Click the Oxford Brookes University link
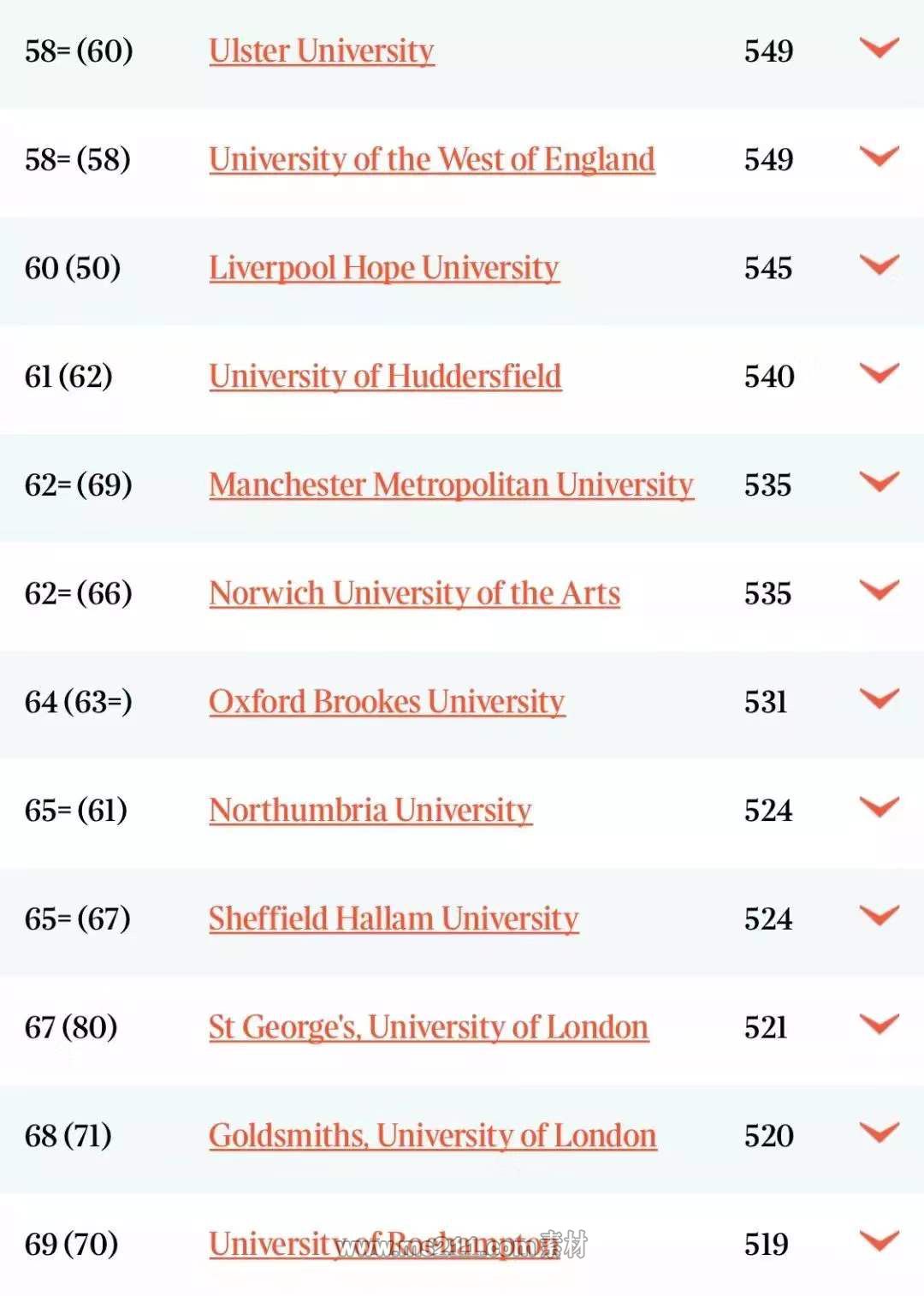The width and height of the screenshot is (924, 1296). [387, 702]
